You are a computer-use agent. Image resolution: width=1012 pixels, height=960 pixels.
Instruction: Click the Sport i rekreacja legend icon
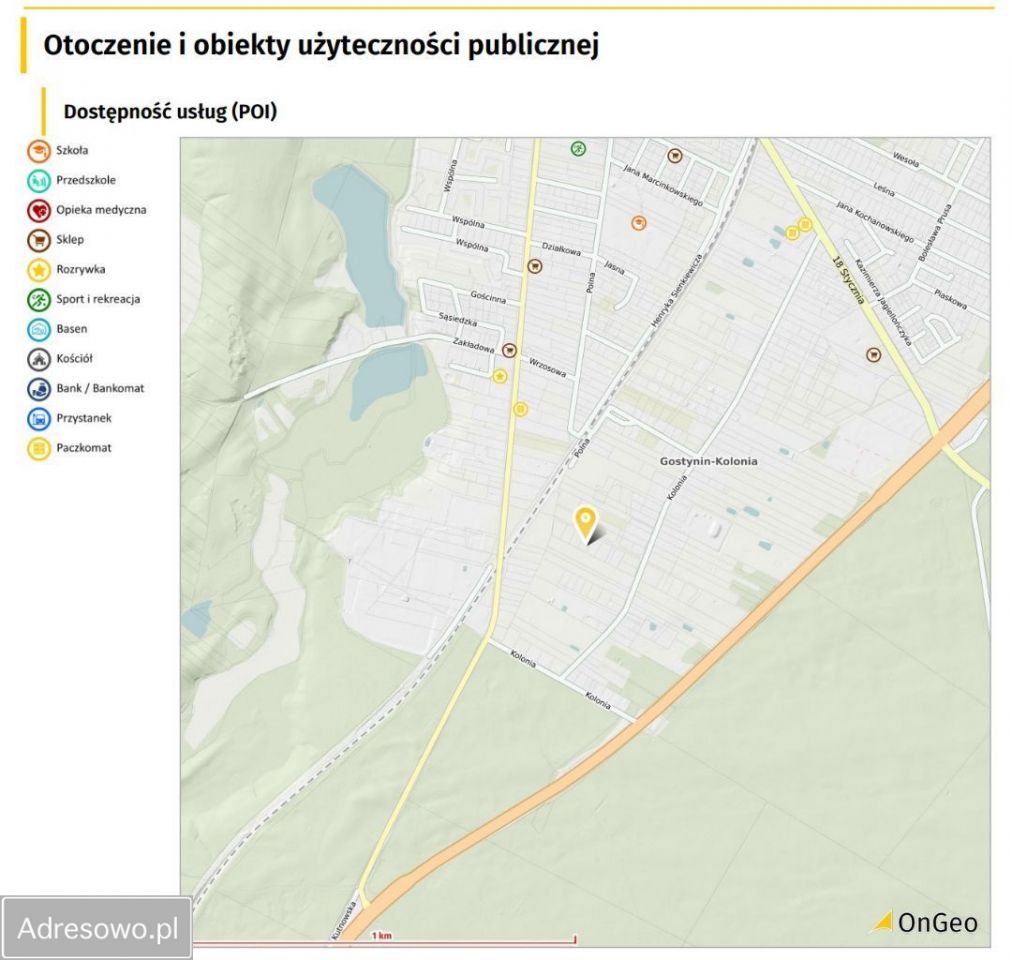coord(38,299)
